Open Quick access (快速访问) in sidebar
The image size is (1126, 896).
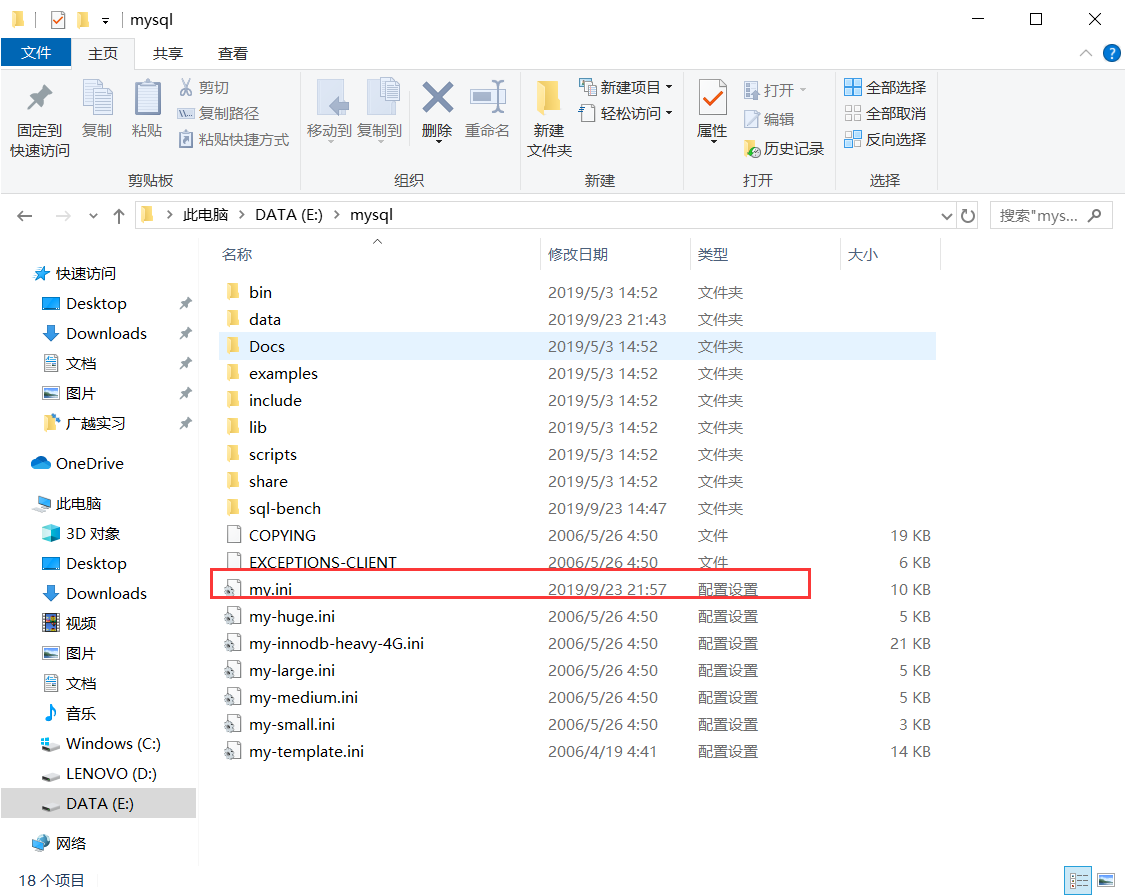coord(75,274)
